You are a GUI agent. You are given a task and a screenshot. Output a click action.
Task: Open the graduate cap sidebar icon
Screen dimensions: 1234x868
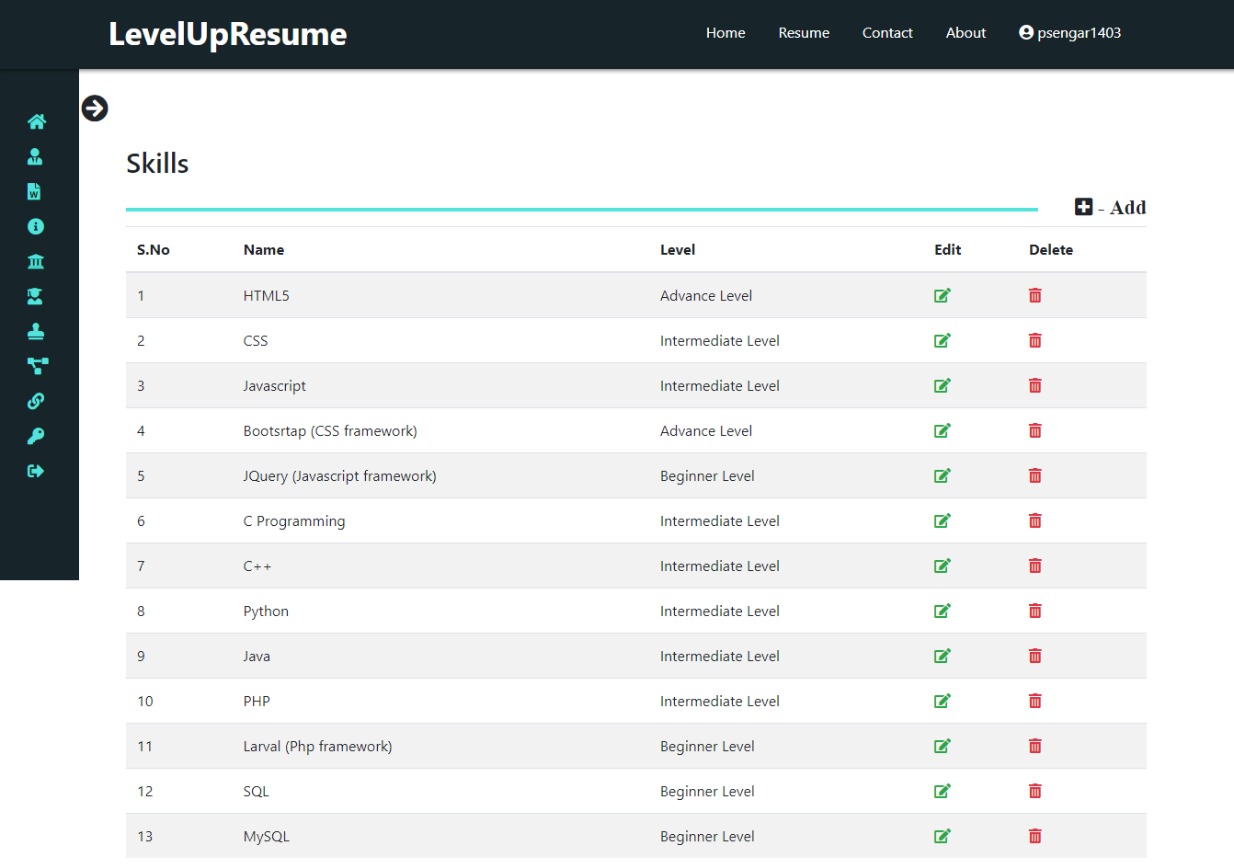pos(36,297)
